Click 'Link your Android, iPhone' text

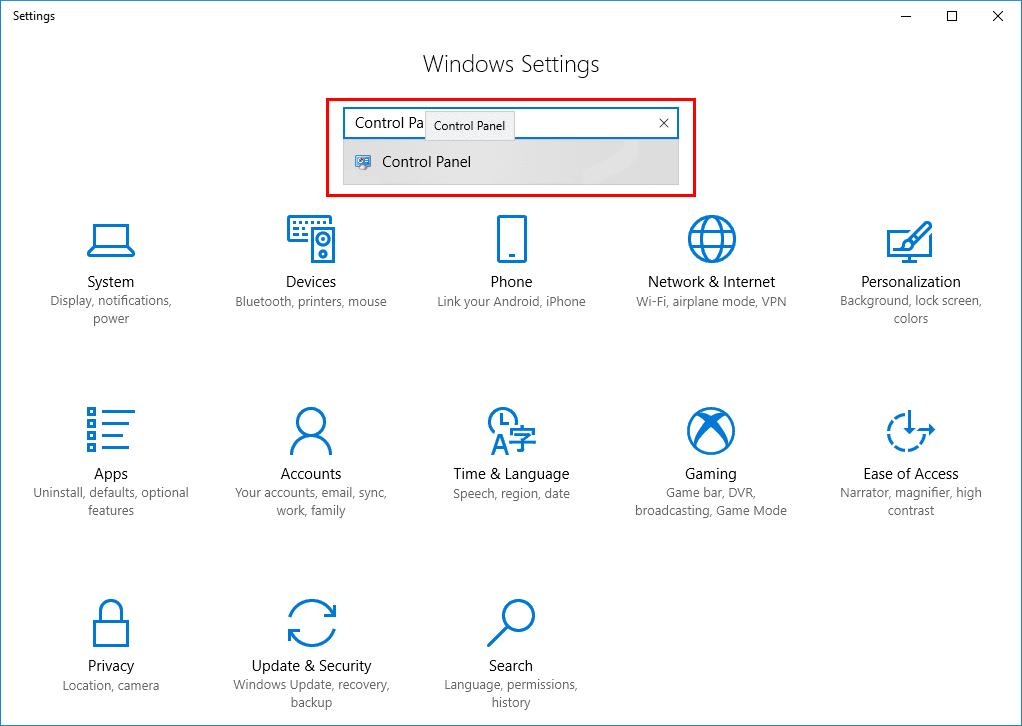pyautogui.click(x=512, y=302)
